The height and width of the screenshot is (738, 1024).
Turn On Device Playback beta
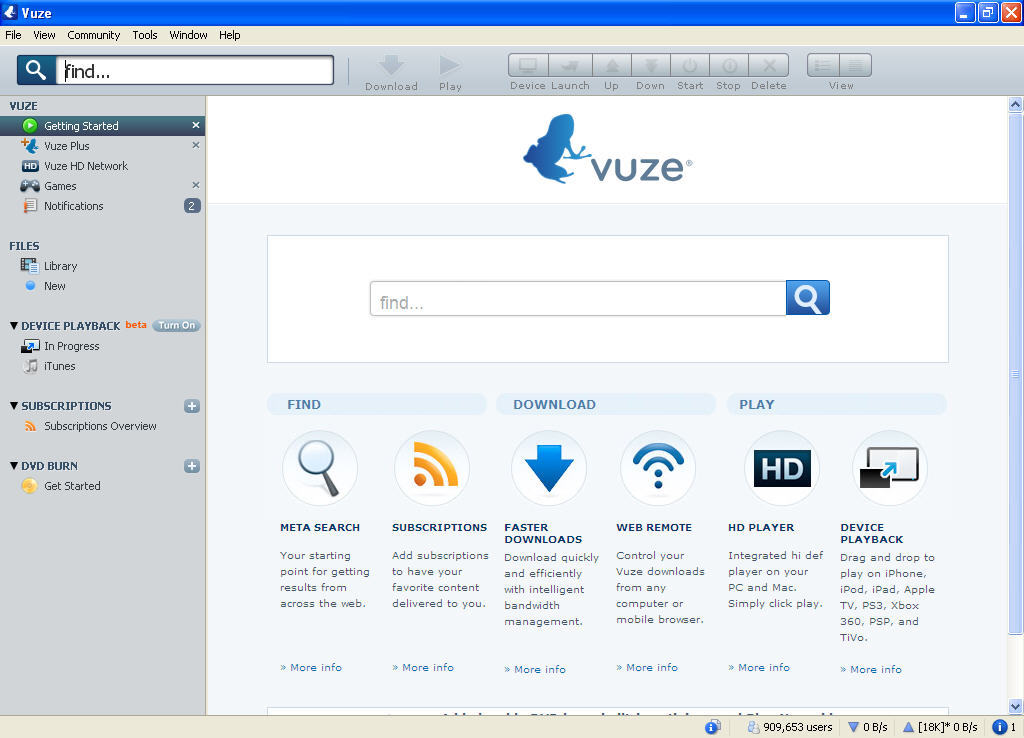[x=177, y=325]
